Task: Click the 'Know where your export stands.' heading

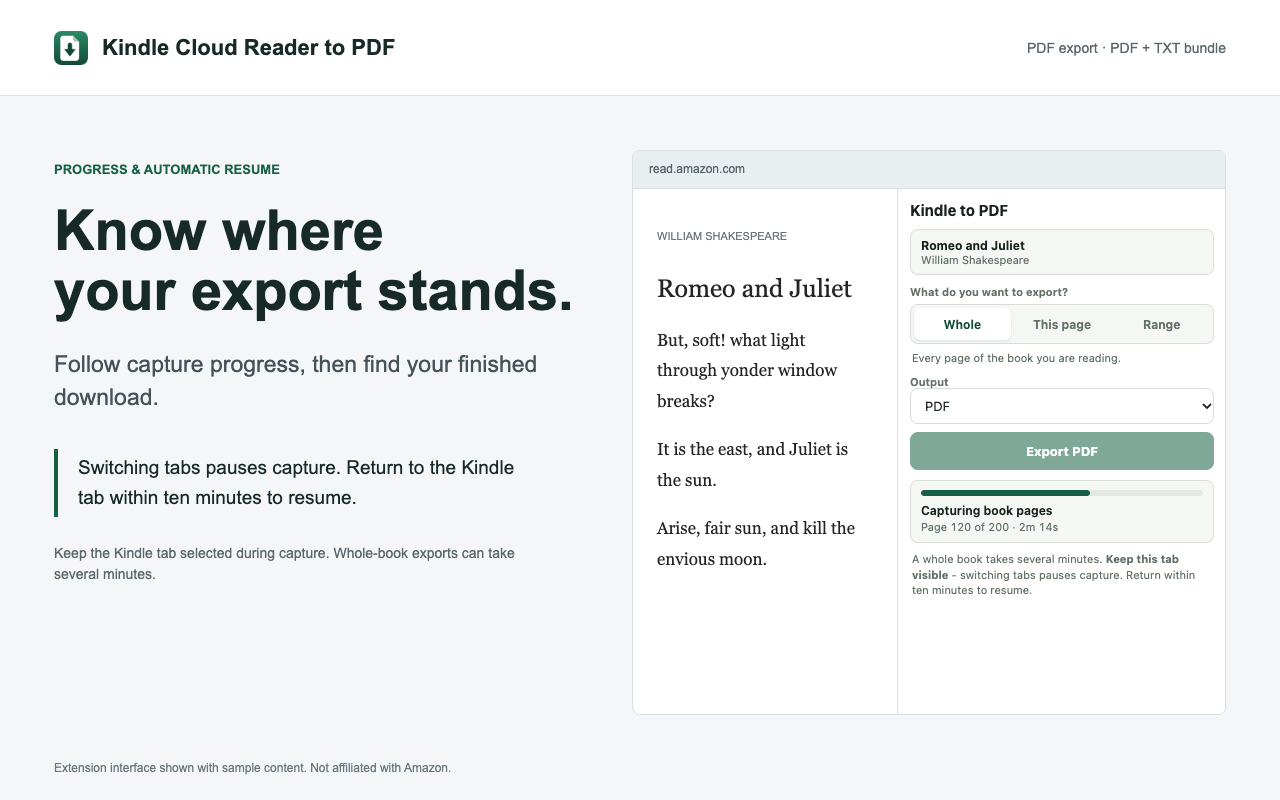Action: (314, 260)
